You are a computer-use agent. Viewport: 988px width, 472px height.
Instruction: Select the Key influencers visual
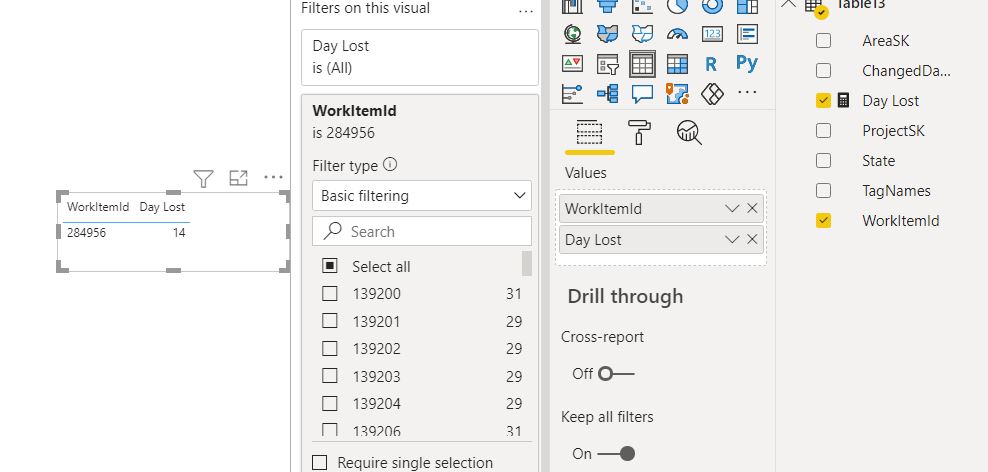pyautogui.click(x=572, y=94)
